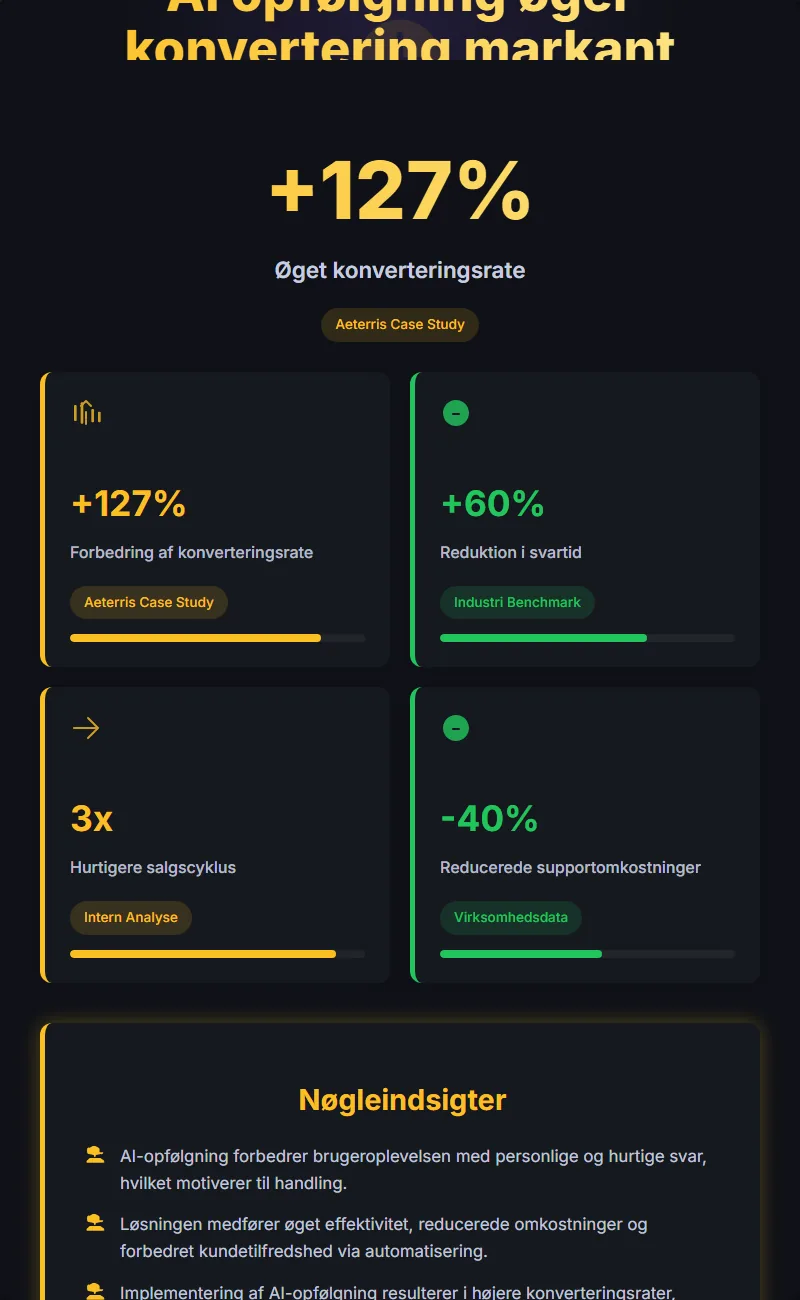The height and width of the screenshot is (1300, 800).
Task: Click the Øget konverteringsrate heading
Action: [x=400, y=270]
